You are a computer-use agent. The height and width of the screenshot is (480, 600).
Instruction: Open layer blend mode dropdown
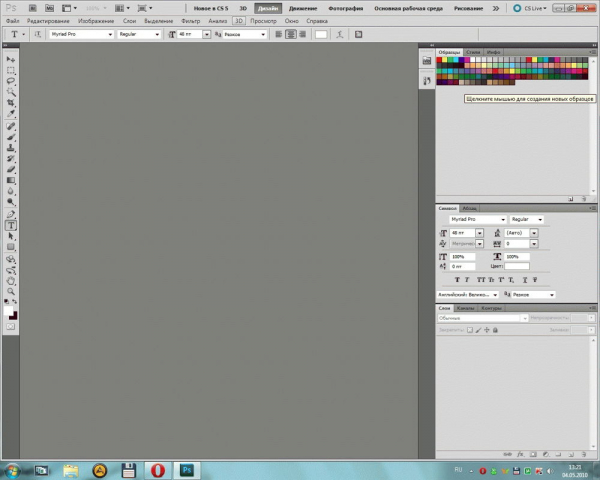coord(483,318)
